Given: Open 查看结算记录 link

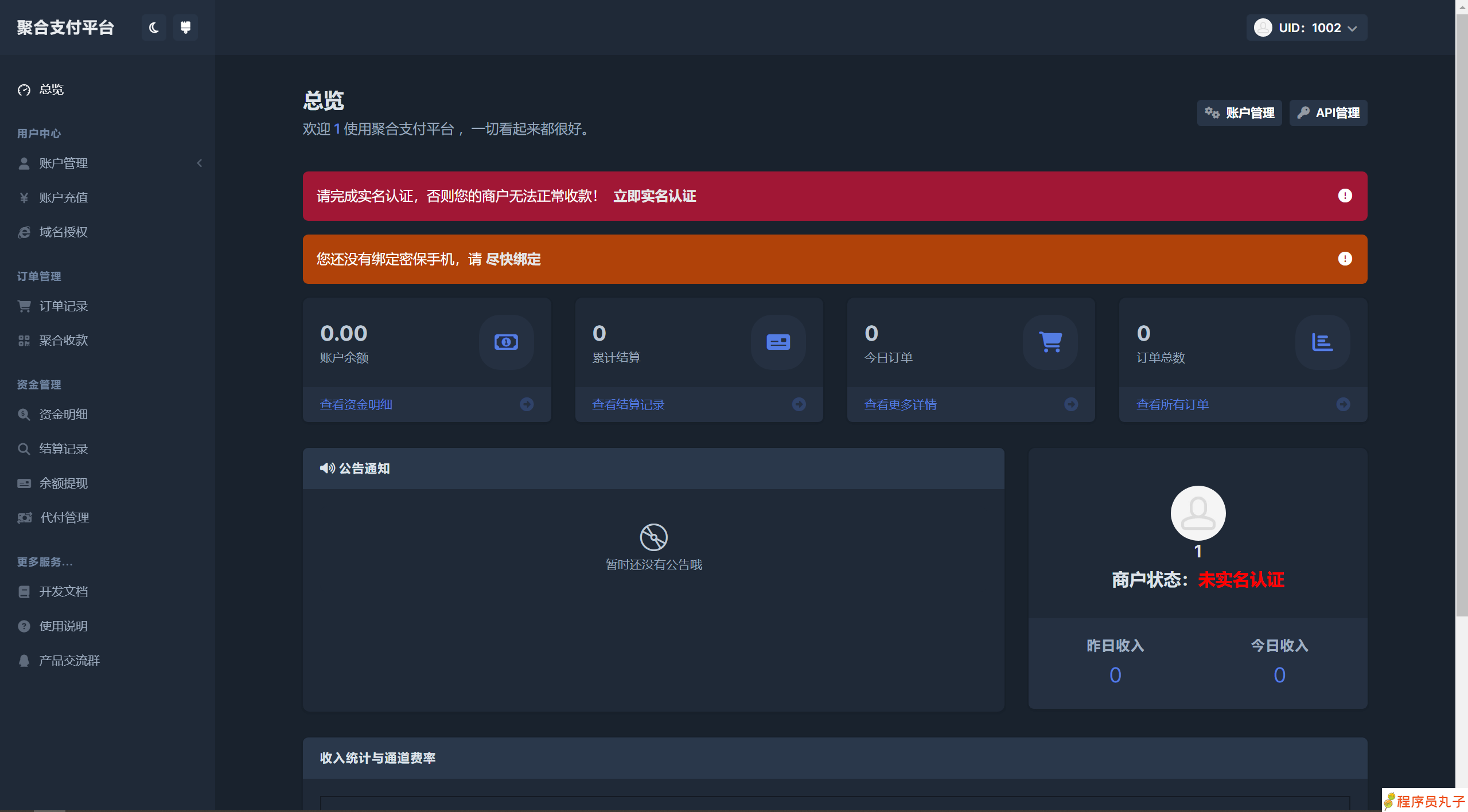Looking at the screenshot, I should click(x=628, y=405).
